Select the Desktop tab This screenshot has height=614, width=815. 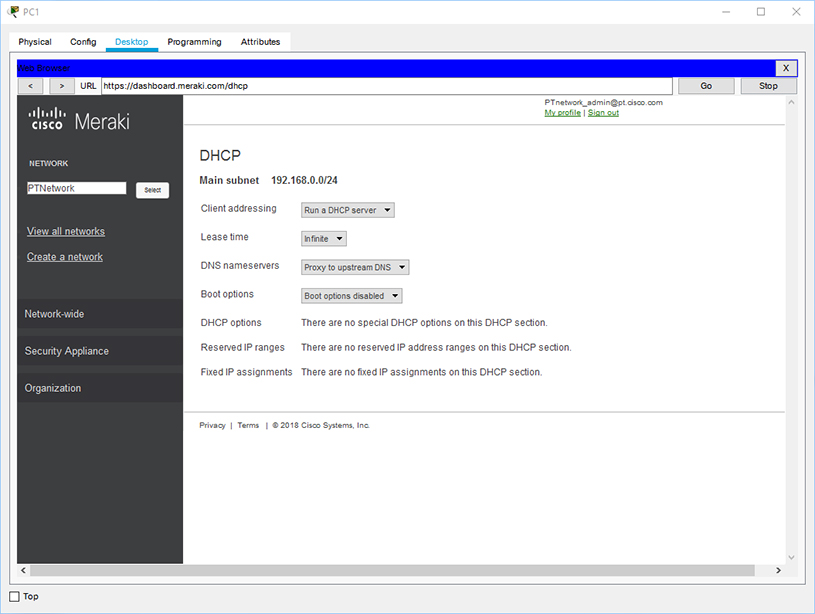[132, 42]
